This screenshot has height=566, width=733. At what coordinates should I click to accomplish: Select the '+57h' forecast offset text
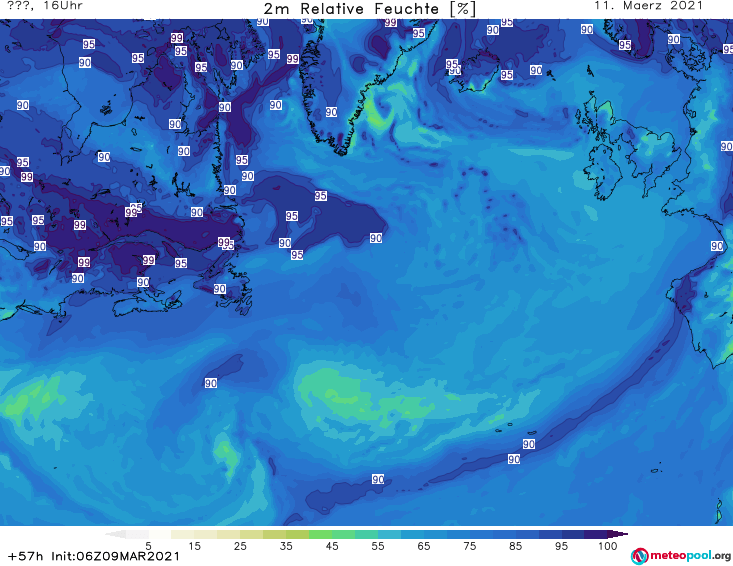[x=26, y=556]
